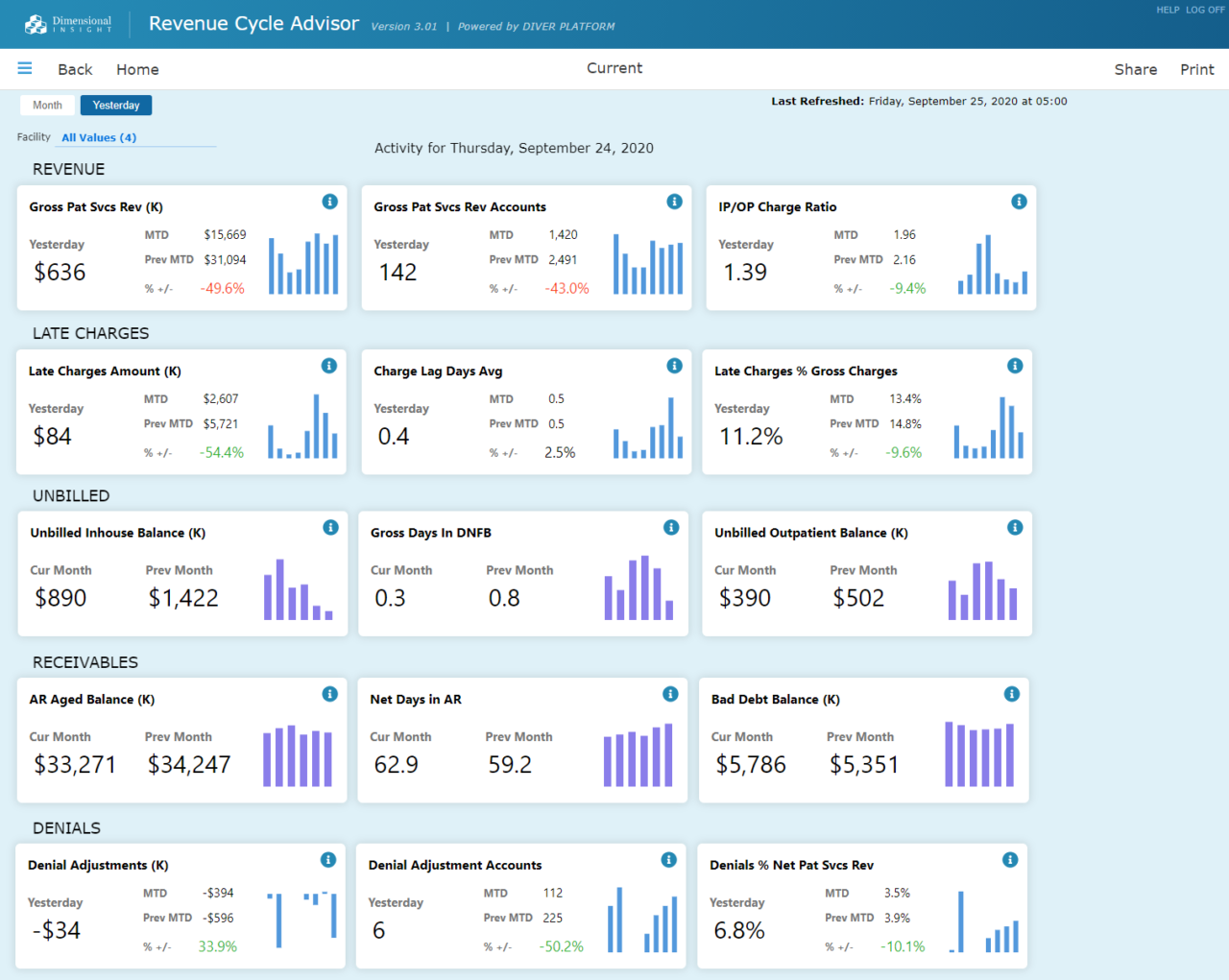The width and height of the screenshot is (1229, 980).
Task: Click the Share option
Action: 1136,69
